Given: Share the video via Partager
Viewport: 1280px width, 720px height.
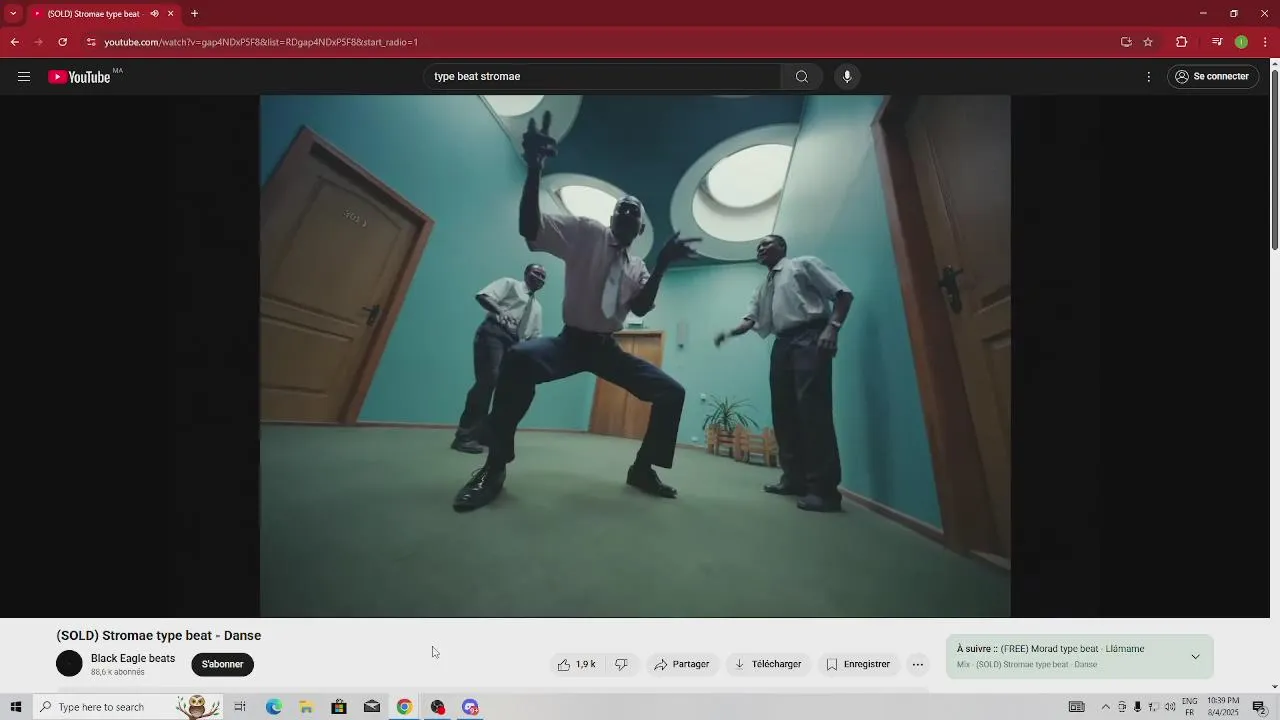Looking at the screenshot, I should pos(682,664).
